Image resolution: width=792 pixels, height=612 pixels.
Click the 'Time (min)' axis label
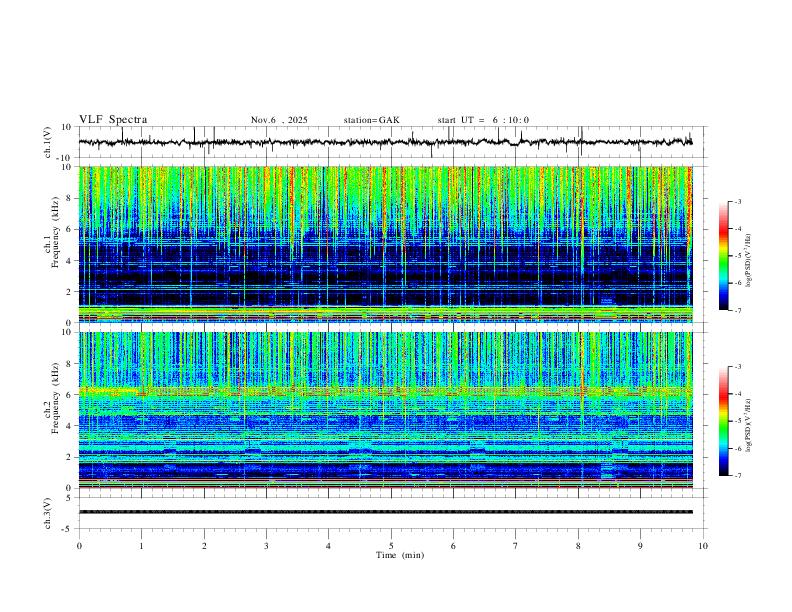point(400,555)
